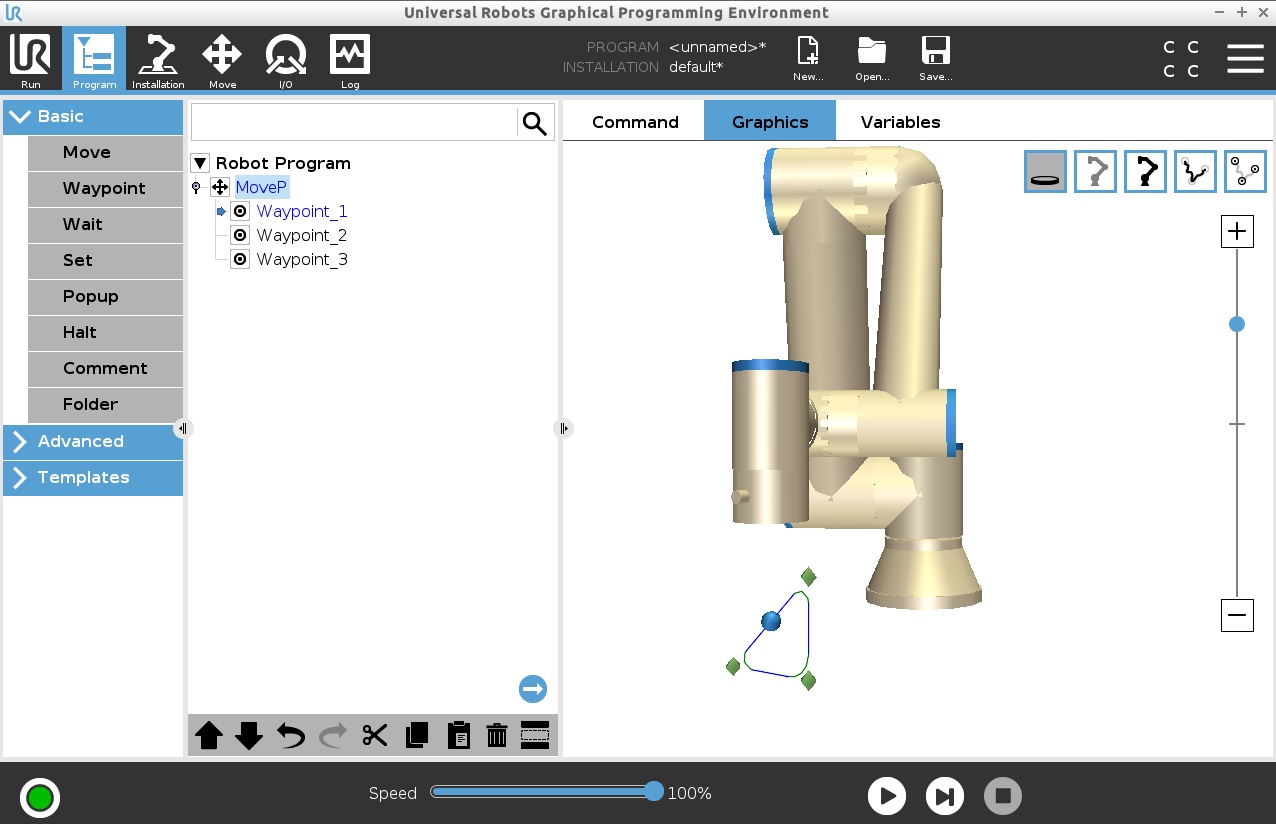
Task: Switch to the Program screen
Action: [x=94, y=60]
